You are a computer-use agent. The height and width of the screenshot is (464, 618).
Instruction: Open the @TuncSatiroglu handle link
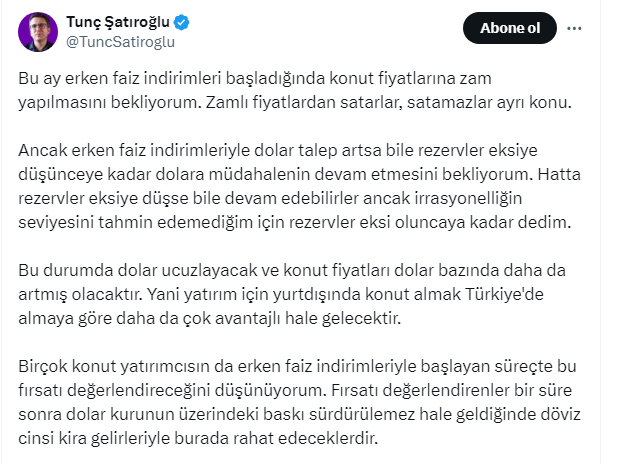pyautogui.click(x=118, y=41)
